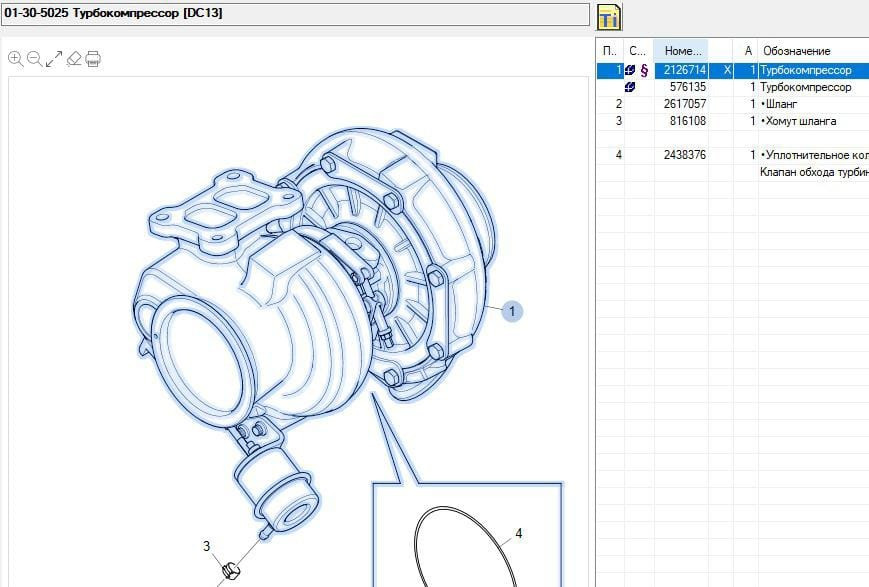
Task: Print the turbocharger diagram
Action: point(93,59)
